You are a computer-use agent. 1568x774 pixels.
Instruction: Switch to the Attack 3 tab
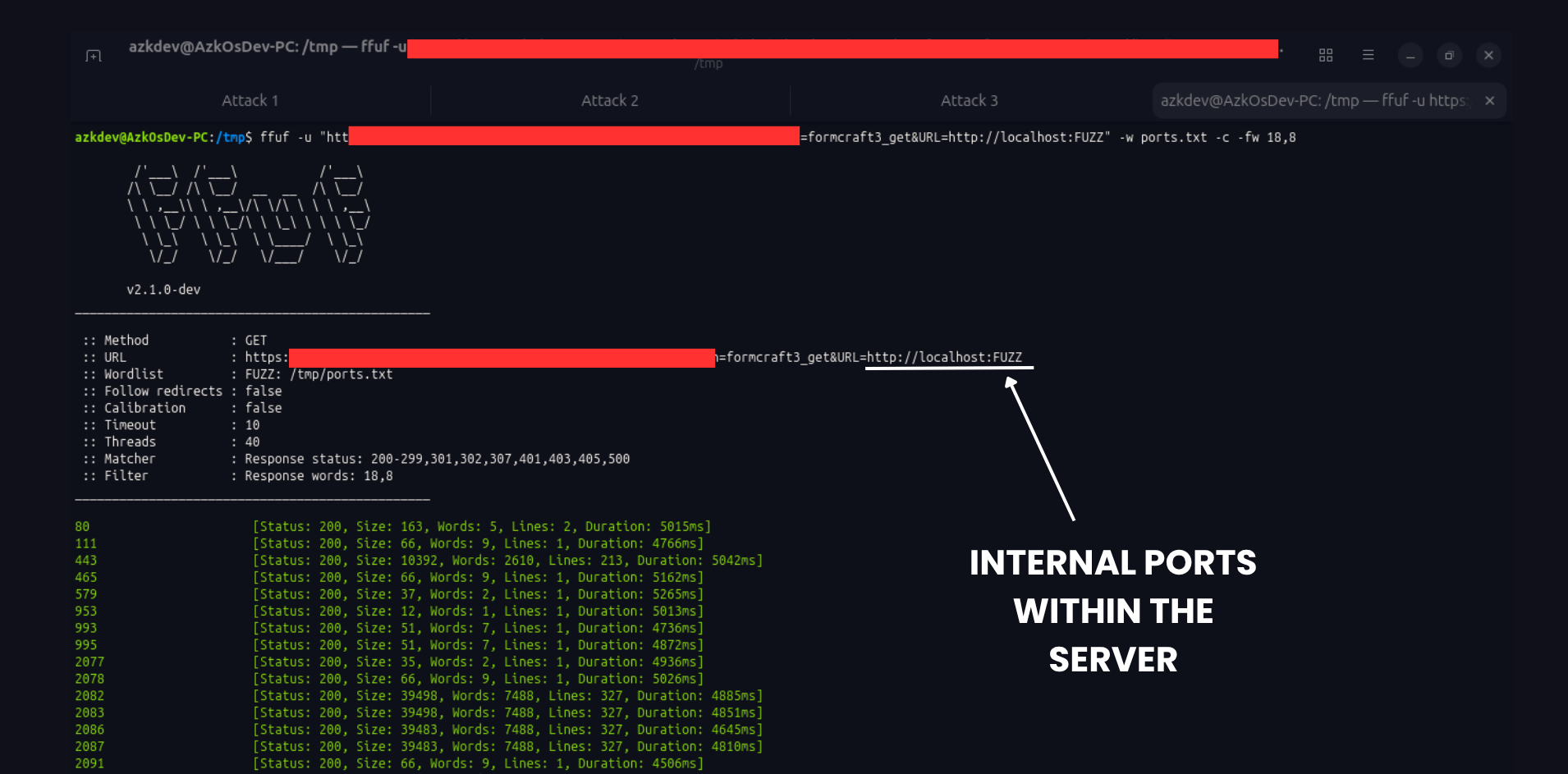click(970, 100)
